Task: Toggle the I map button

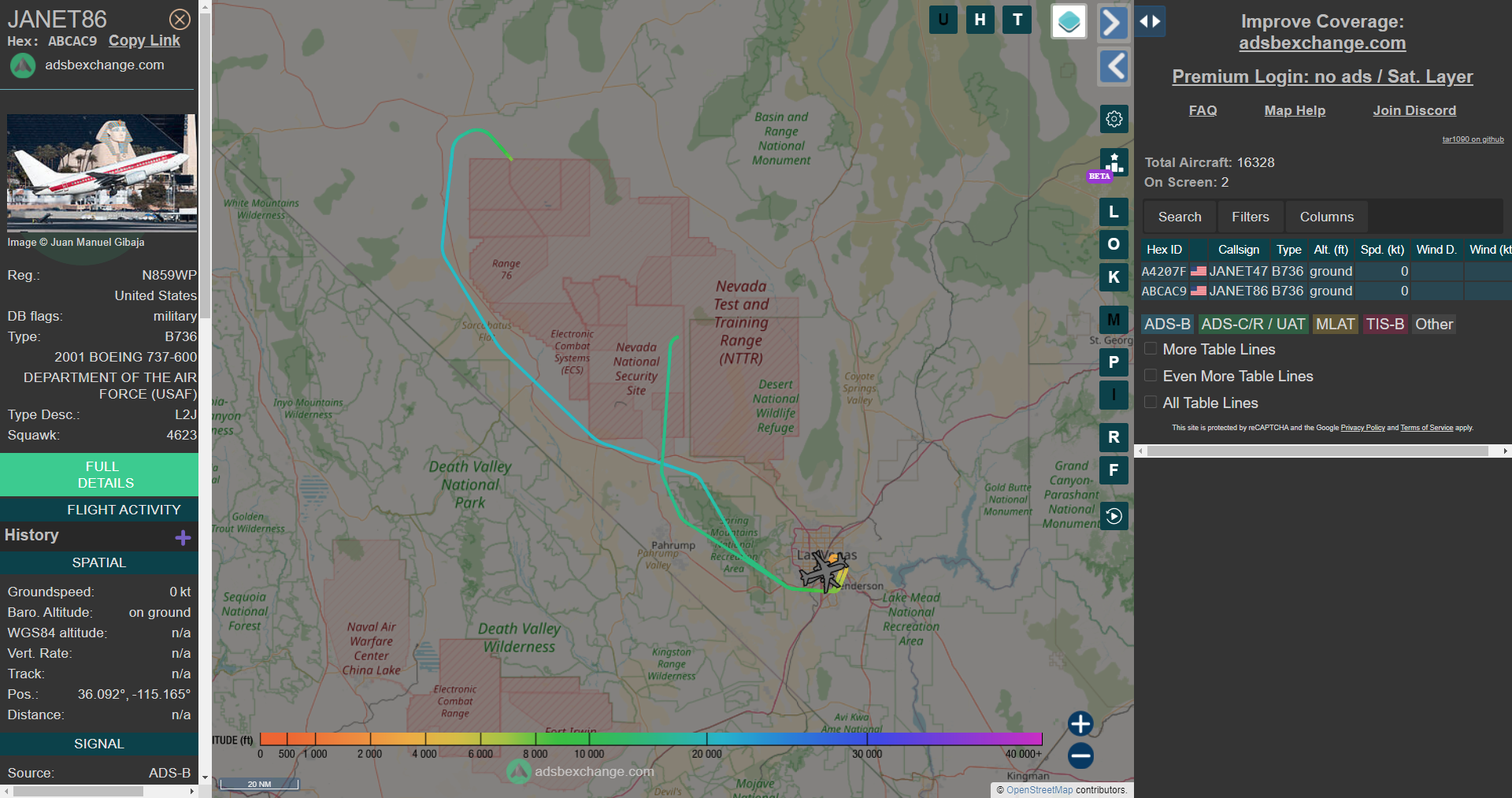Action: 1114,395
